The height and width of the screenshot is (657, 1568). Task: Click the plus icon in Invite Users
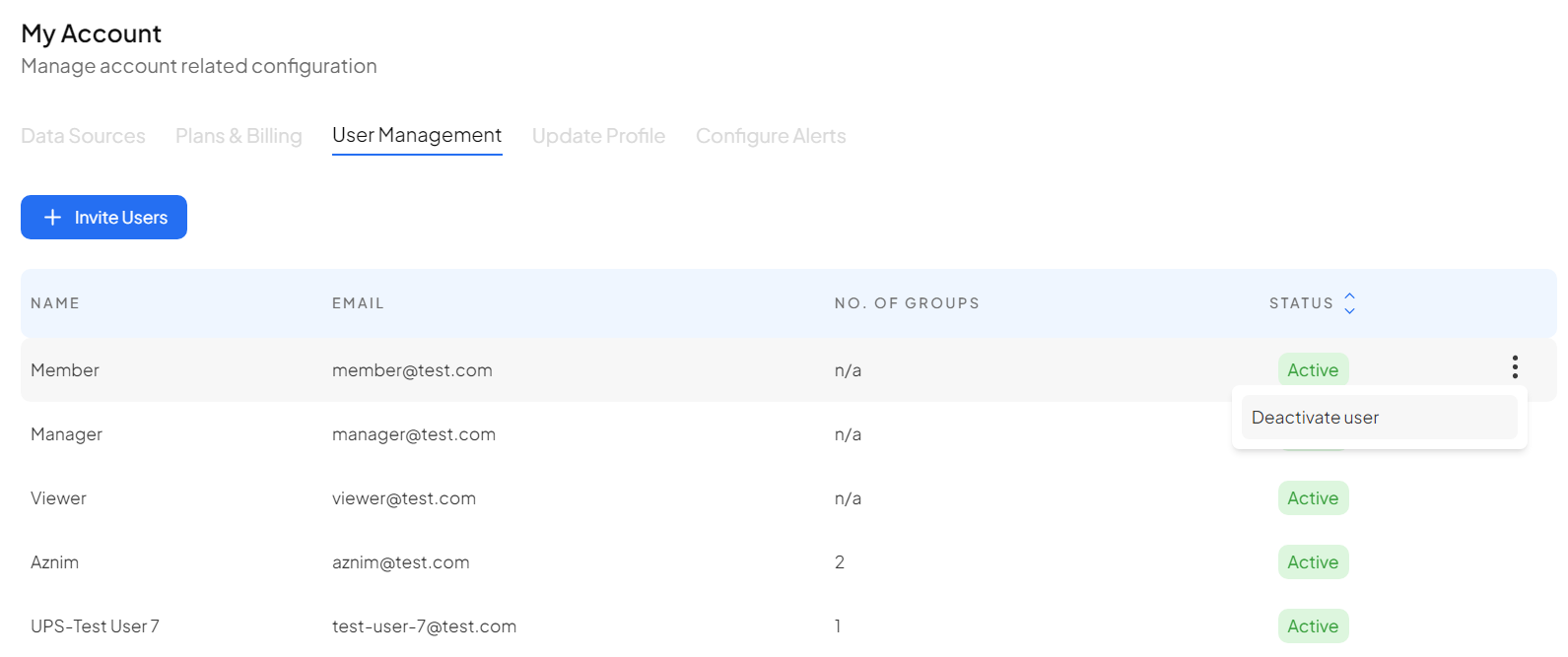pos(53,218)
